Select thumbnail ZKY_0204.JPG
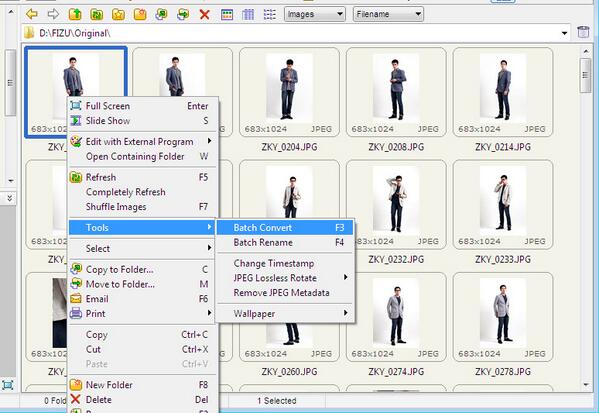This screenshot has height=413, width=599. tap(289, 92)
